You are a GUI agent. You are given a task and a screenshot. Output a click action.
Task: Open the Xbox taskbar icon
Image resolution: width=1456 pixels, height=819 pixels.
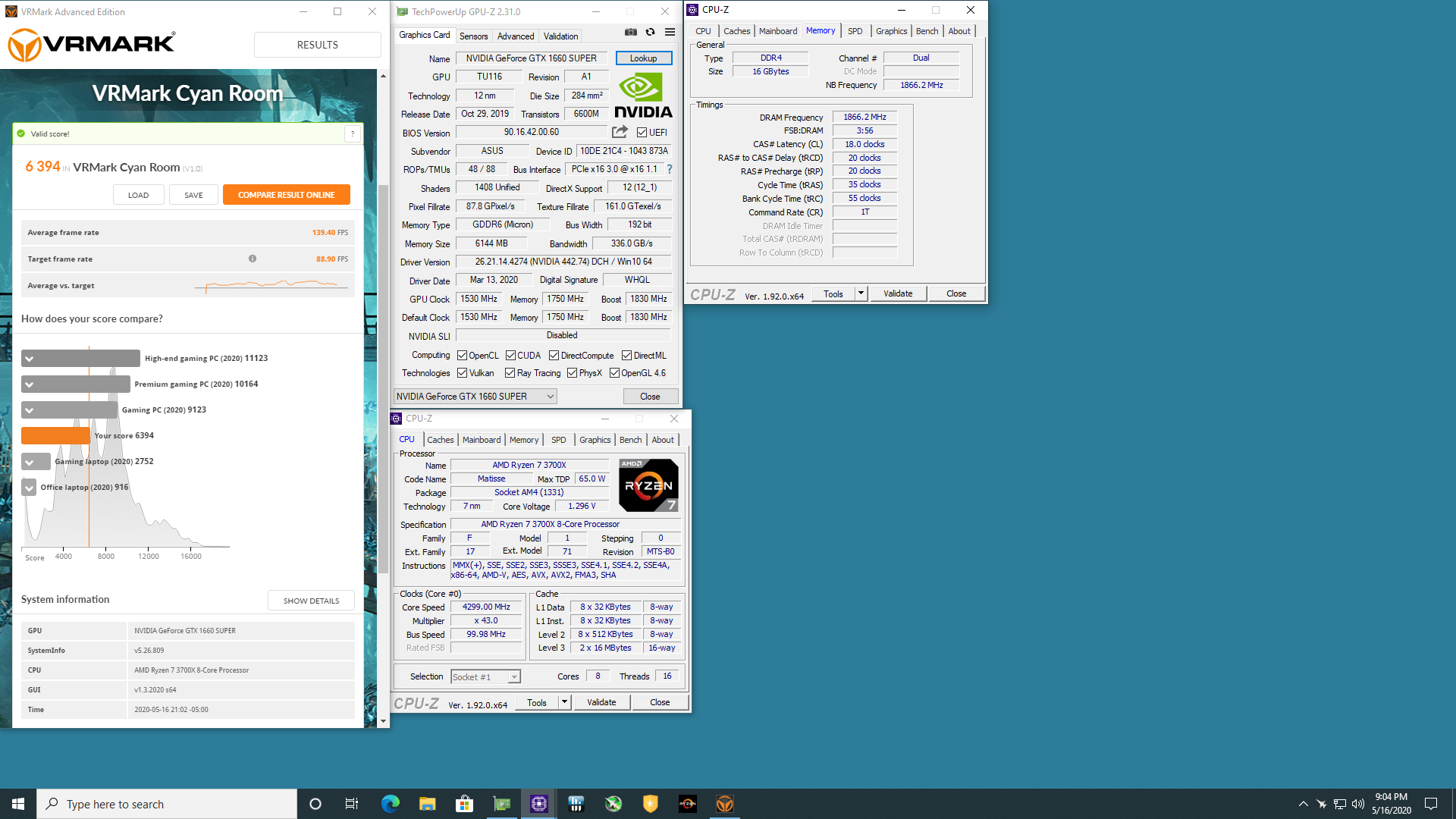(613, 804)
